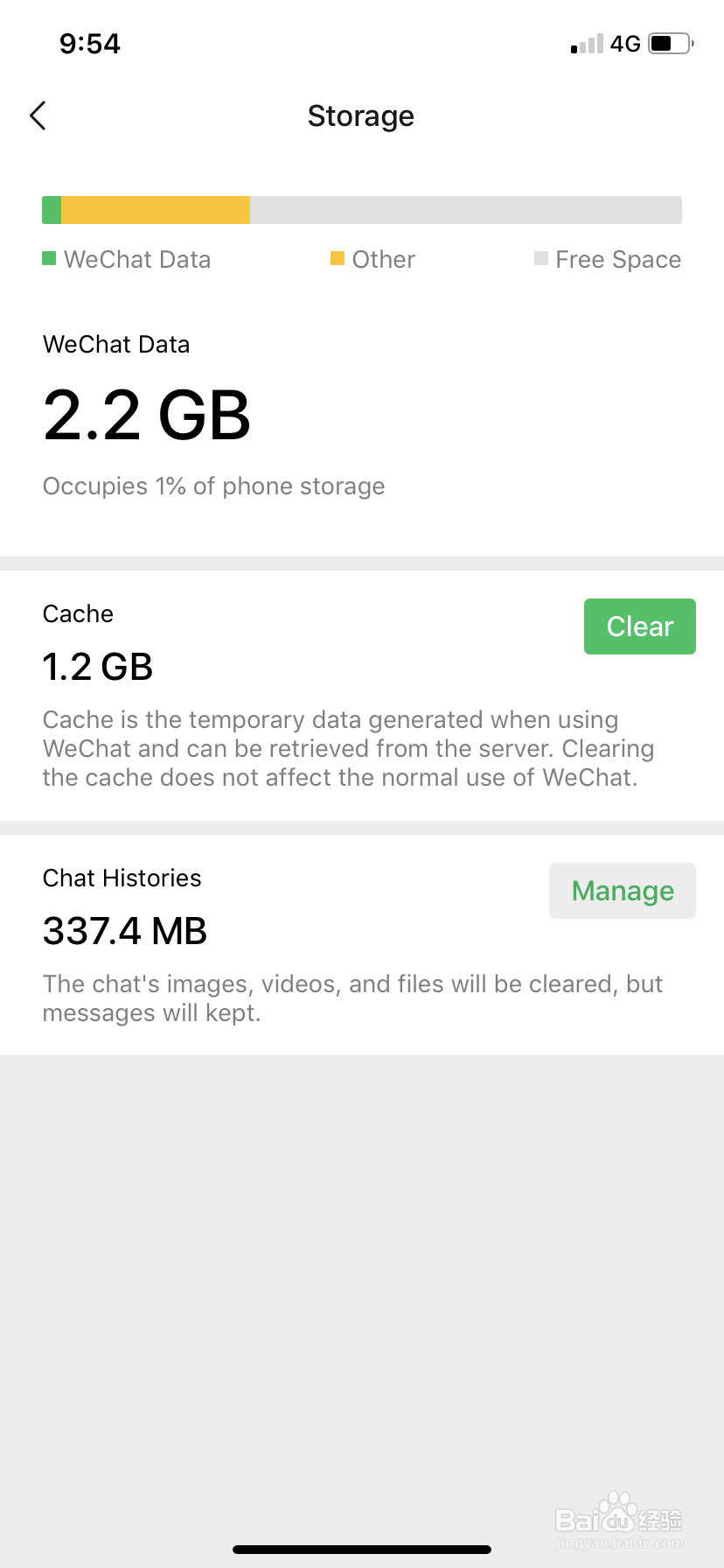
Task: Tap the battery icon in status bar
Action: tap(671, 43)
